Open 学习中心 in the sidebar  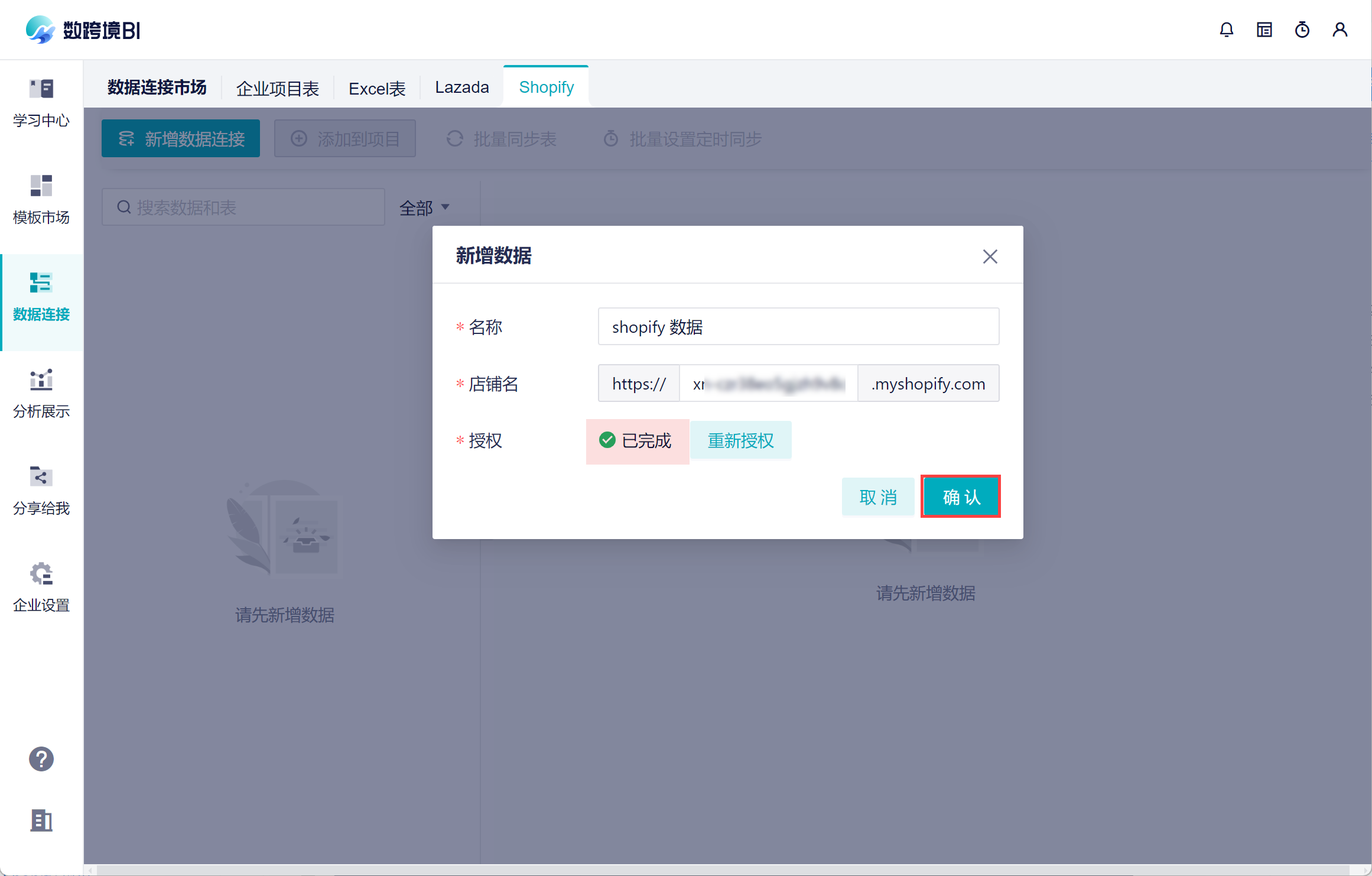(x=41, y=103)
